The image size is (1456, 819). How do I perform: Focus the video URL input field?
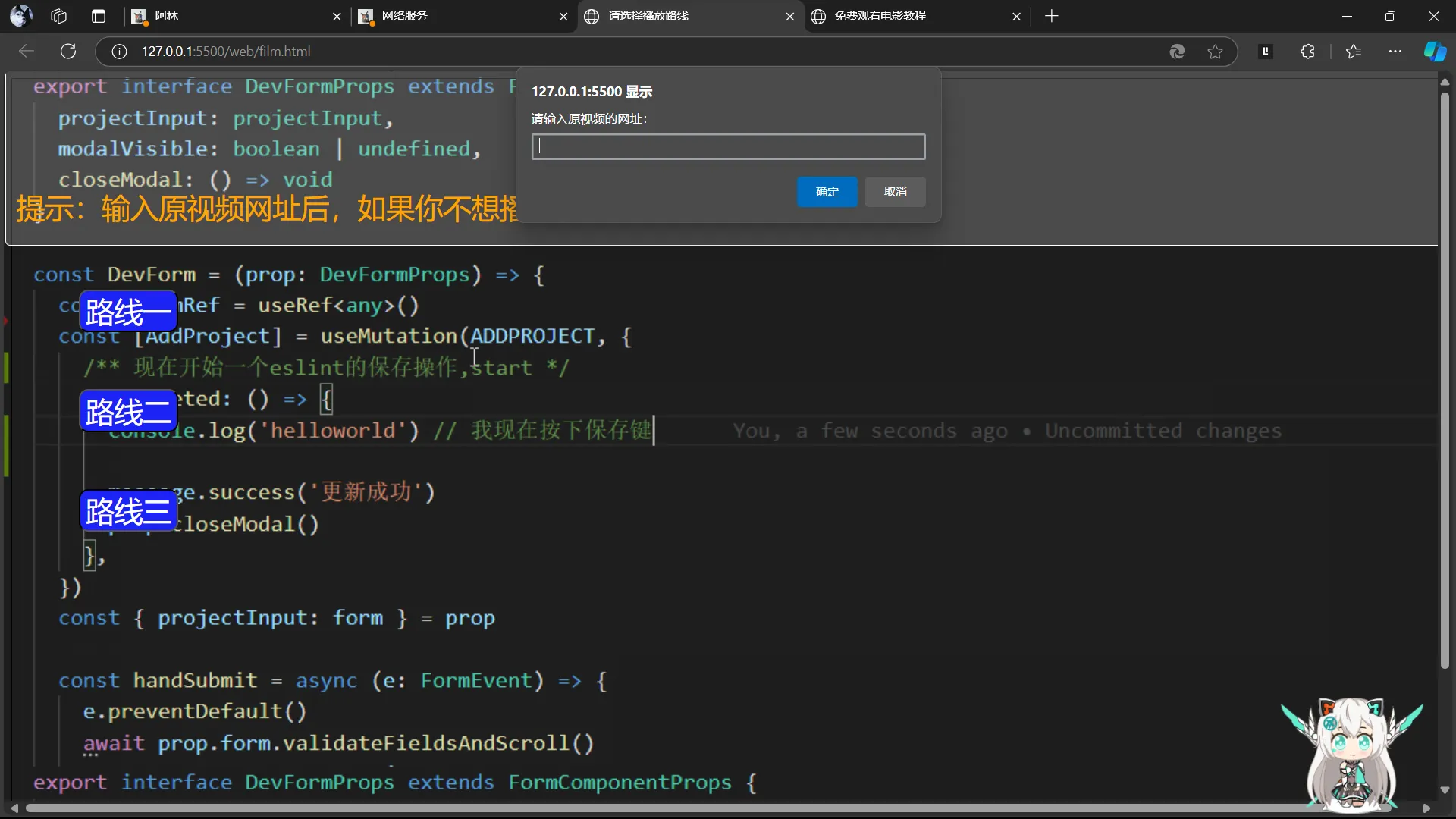(x=728, y=147)
